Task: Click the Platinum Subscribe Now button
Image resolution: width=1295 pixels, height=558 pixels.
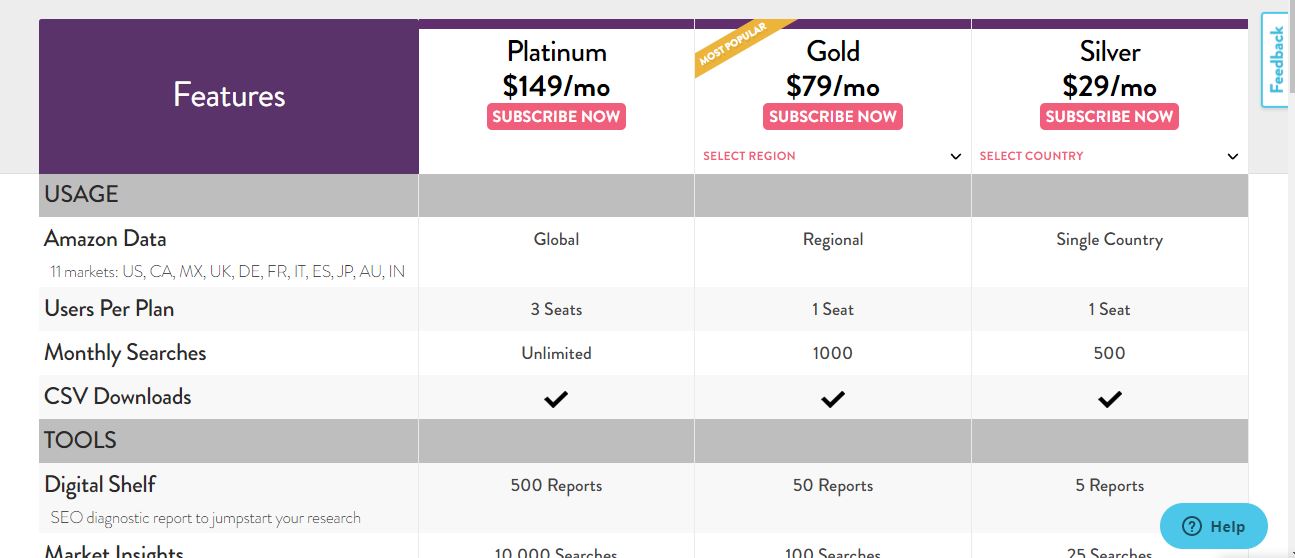Action: [556, 117]
